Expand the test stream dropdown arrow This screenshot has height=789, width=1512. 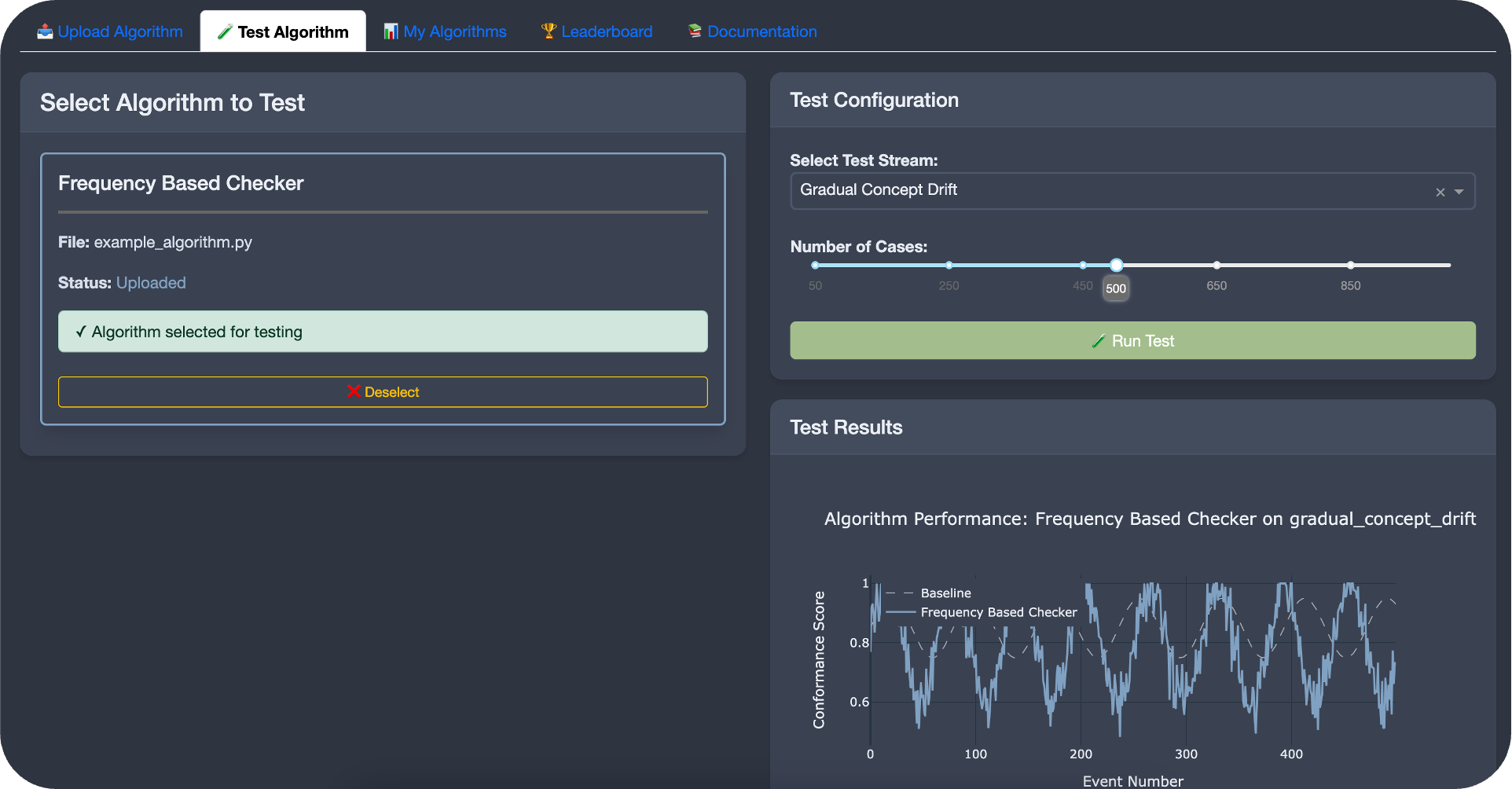coord(1459,192)
